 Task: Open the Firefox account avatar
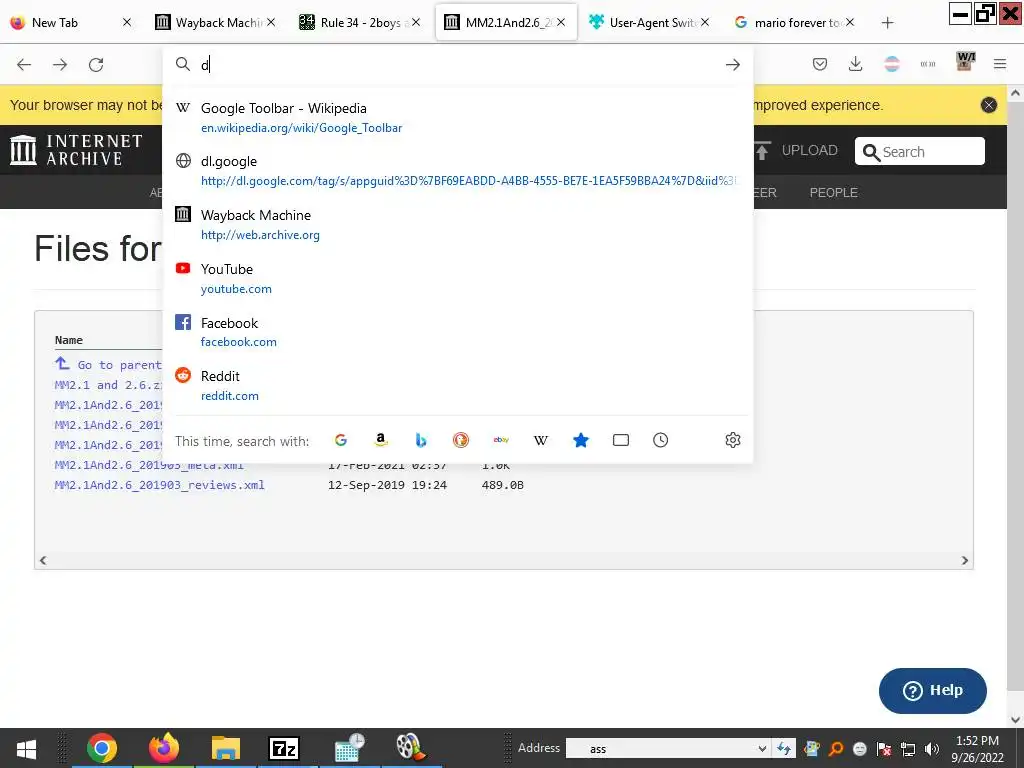[x=892, y=64]
